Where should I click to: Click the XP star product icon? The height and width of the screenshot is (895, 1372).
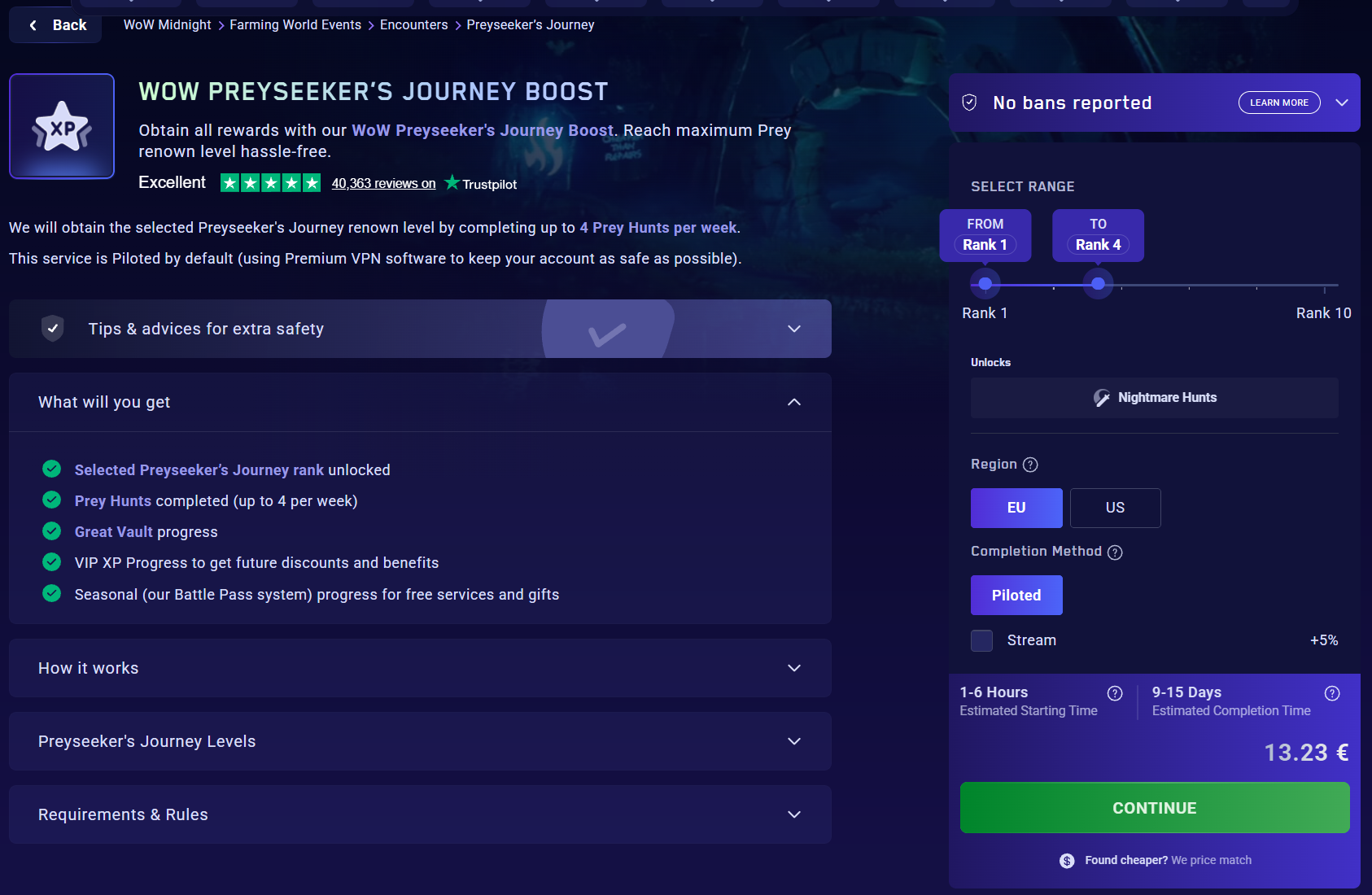[x=62, y=126]
